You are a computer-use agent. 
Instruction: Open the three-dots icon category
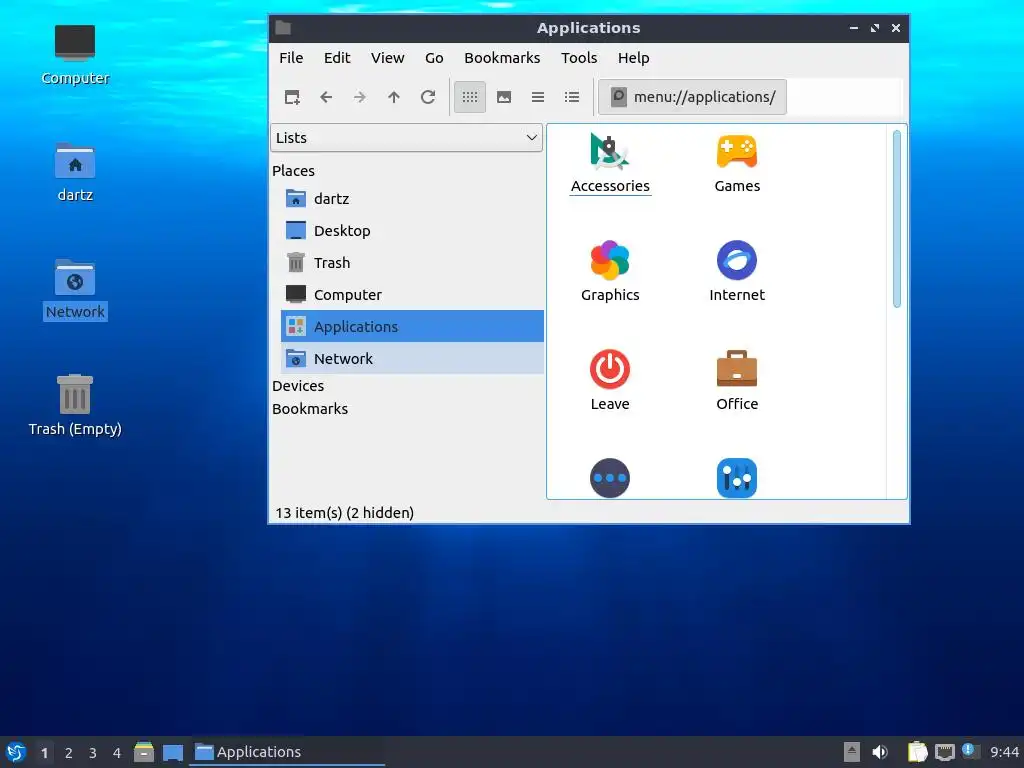(x=610, y=478)
